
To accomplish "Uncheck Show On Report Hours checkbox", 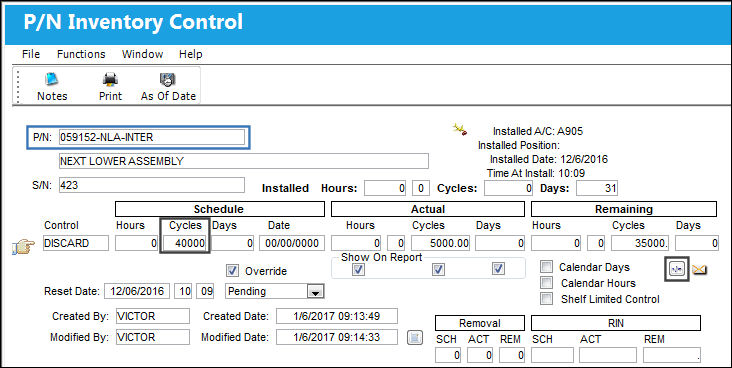I will coord(359,269).
